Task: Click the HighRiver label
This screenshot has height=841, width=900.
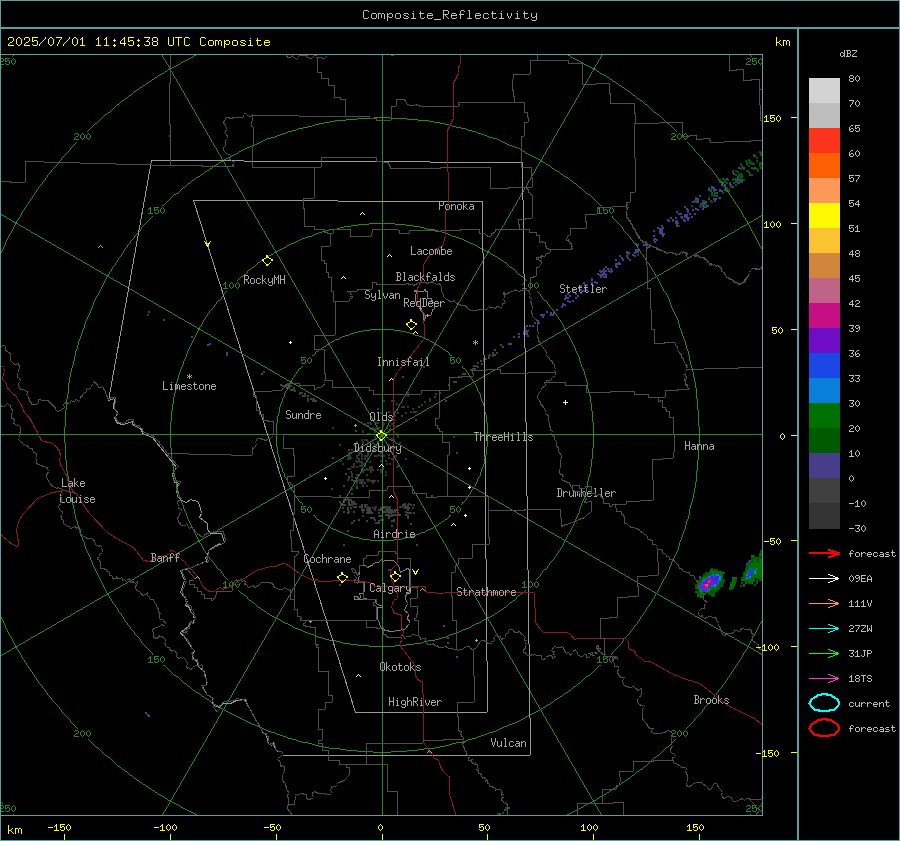Action: (415, 702)
